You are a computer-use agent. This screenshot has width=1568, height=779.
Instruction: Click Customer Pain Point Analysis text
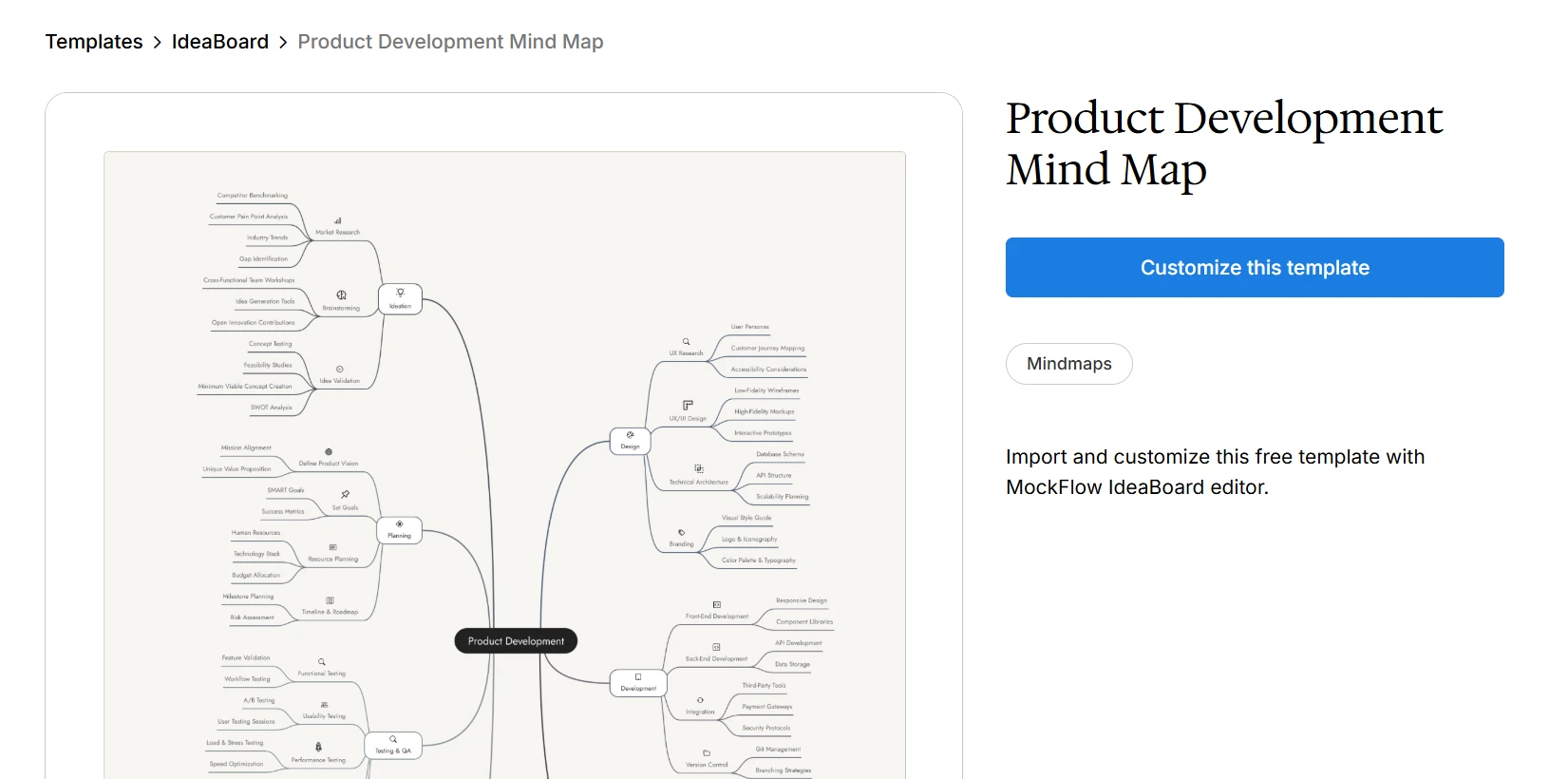[249, 217]
